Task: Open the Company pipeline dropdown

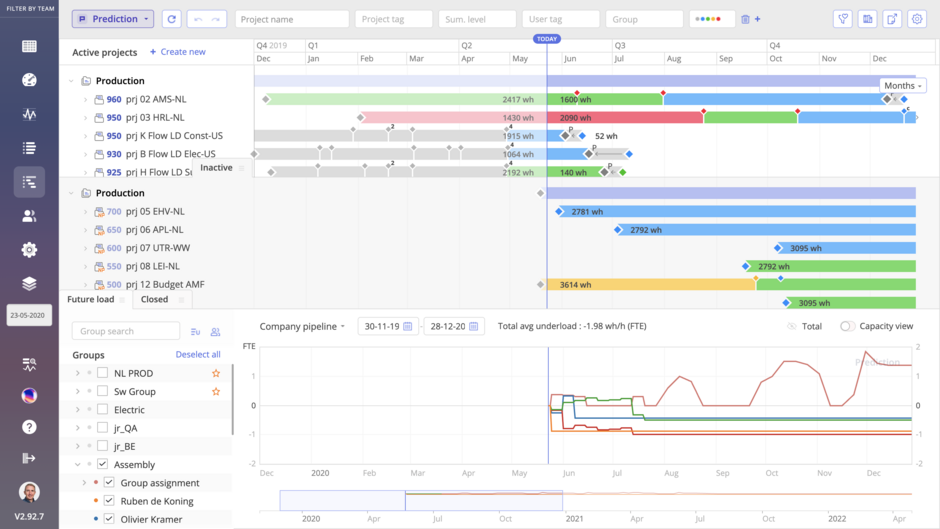Action: pos(302,326)
